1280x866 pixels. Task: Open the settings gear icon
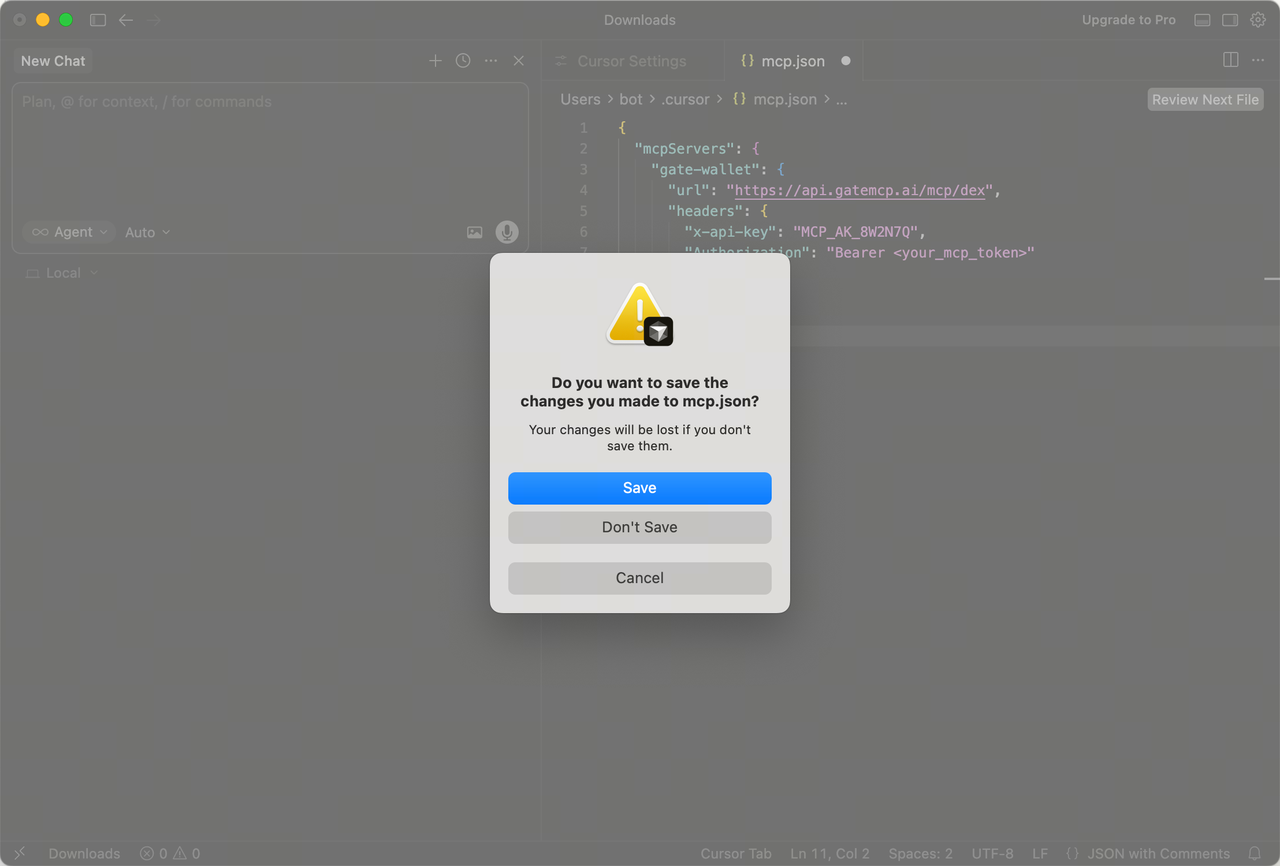pyautogui.click(x=1258, y=20)
